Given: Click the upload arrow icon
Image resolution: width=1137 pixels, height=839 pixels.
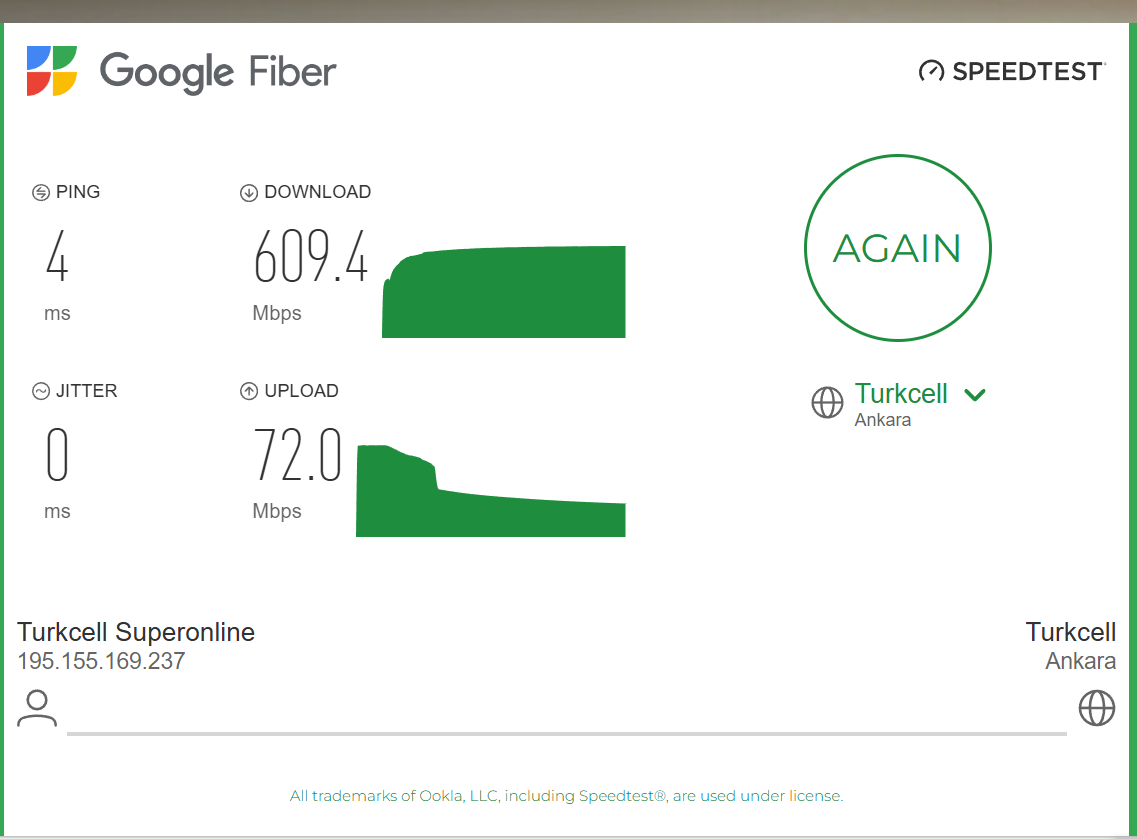Looking at the screenshot, I should click(249, 392).
